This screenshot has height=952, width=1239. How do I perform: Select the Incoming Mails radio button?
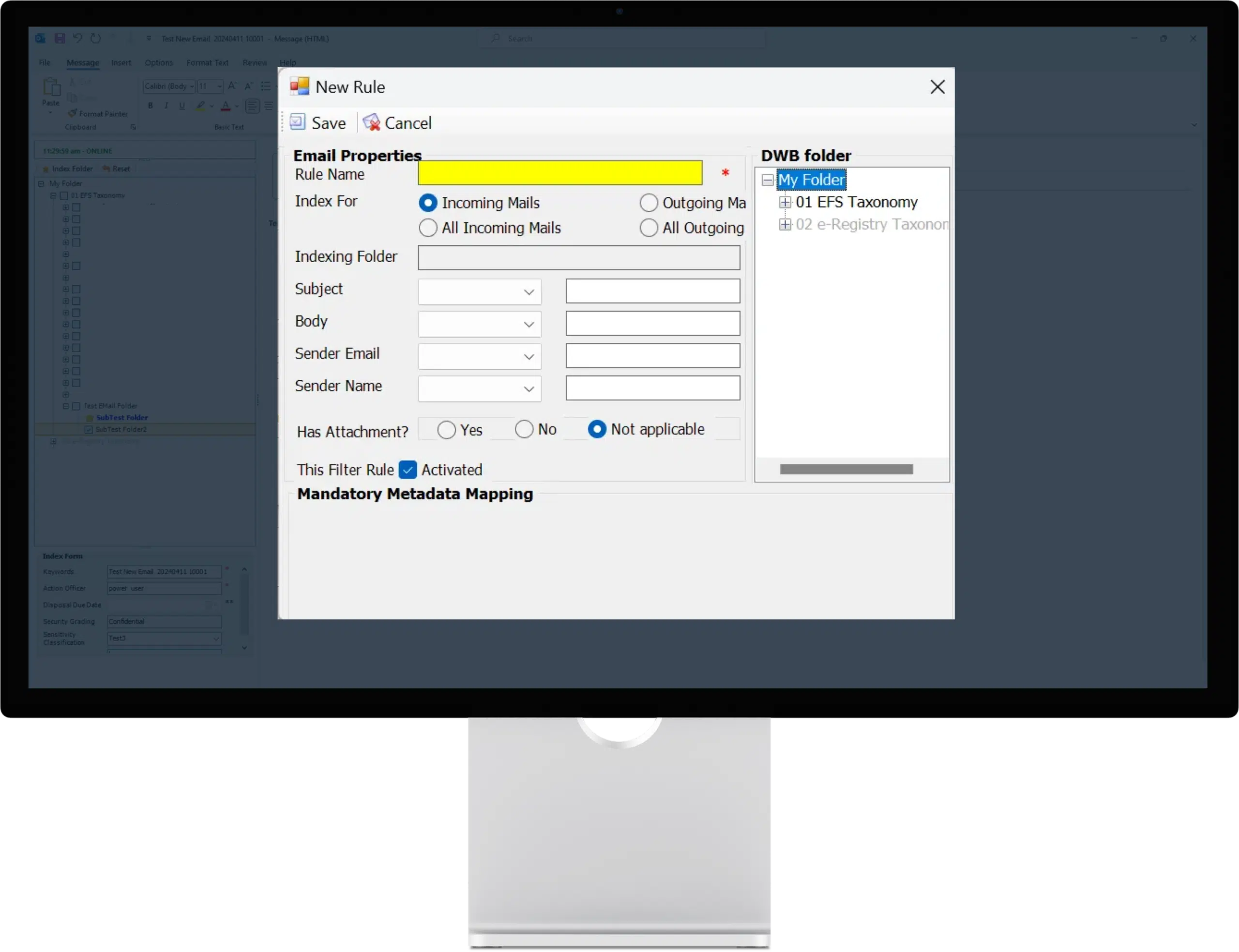tap(427, 203)
